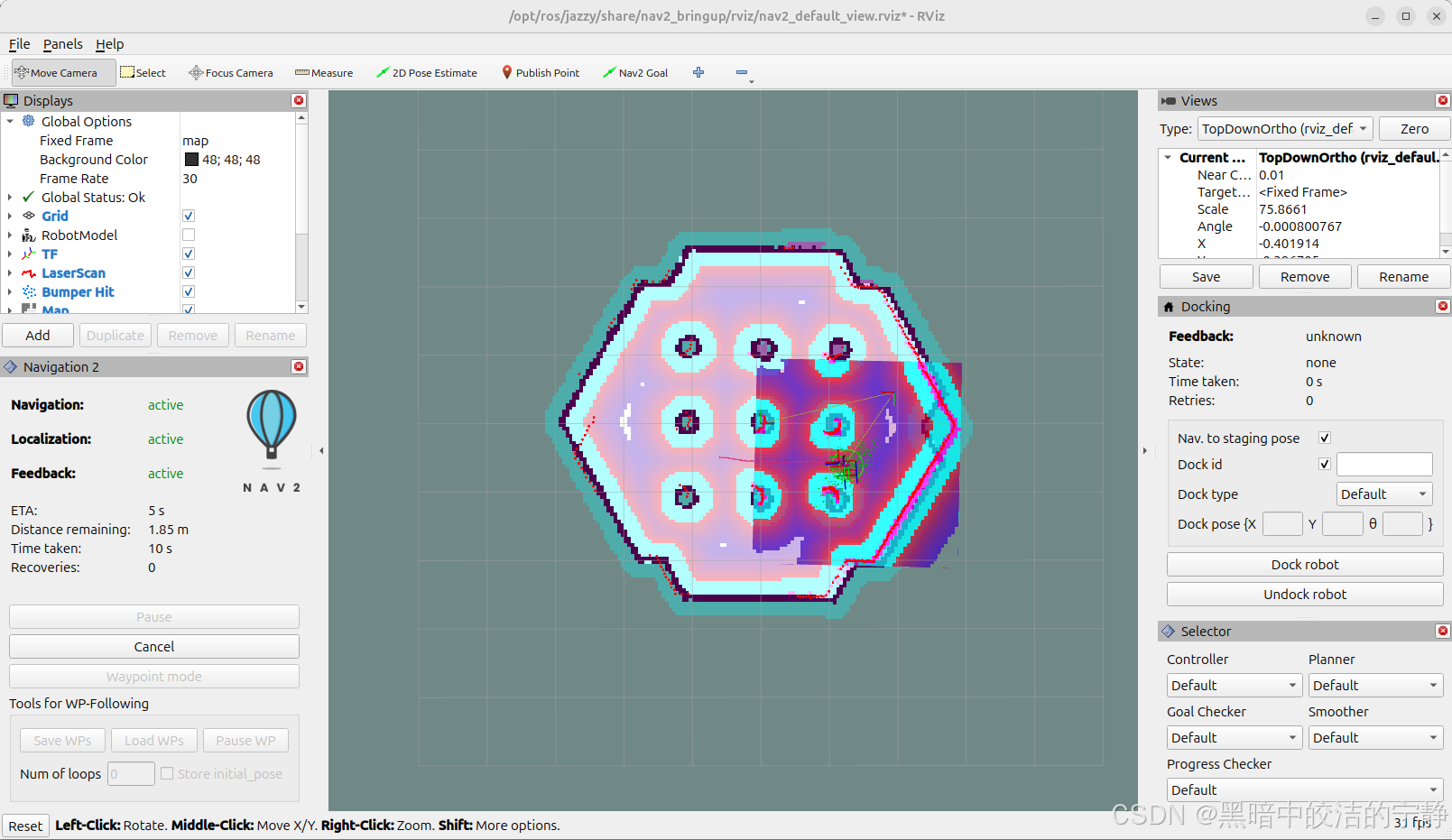Image resolution: width=1452 pixels, height=840 pixels.
Task: Open the Dock type dropdown
Action: (1384, 494)
